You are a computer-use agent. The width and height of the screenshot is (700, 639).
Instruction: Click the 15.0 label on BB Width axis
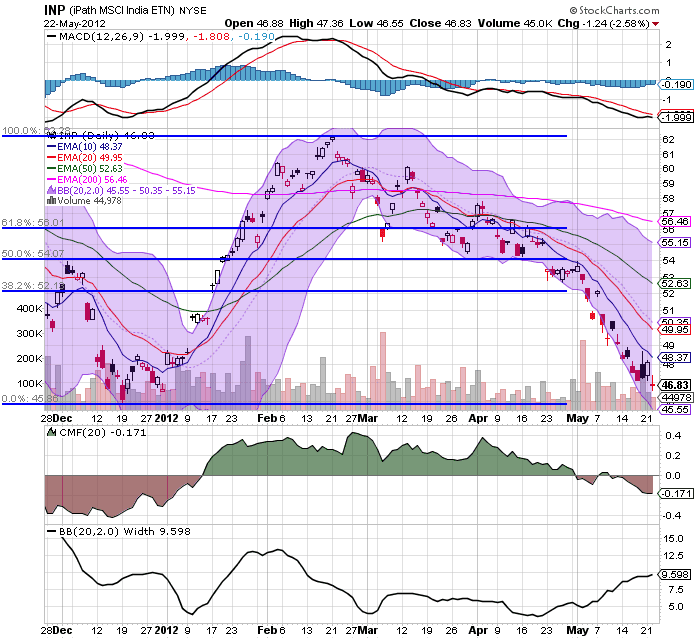(673, 539)
